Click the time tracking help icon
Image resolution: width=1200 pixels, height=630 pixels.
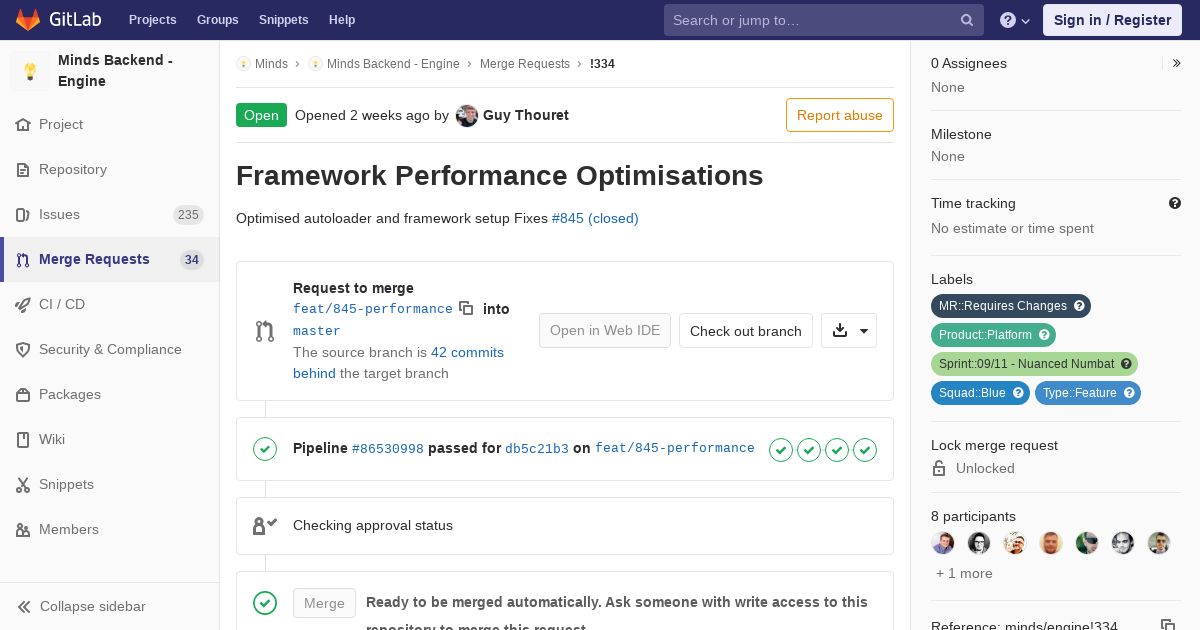[1175, 203]
